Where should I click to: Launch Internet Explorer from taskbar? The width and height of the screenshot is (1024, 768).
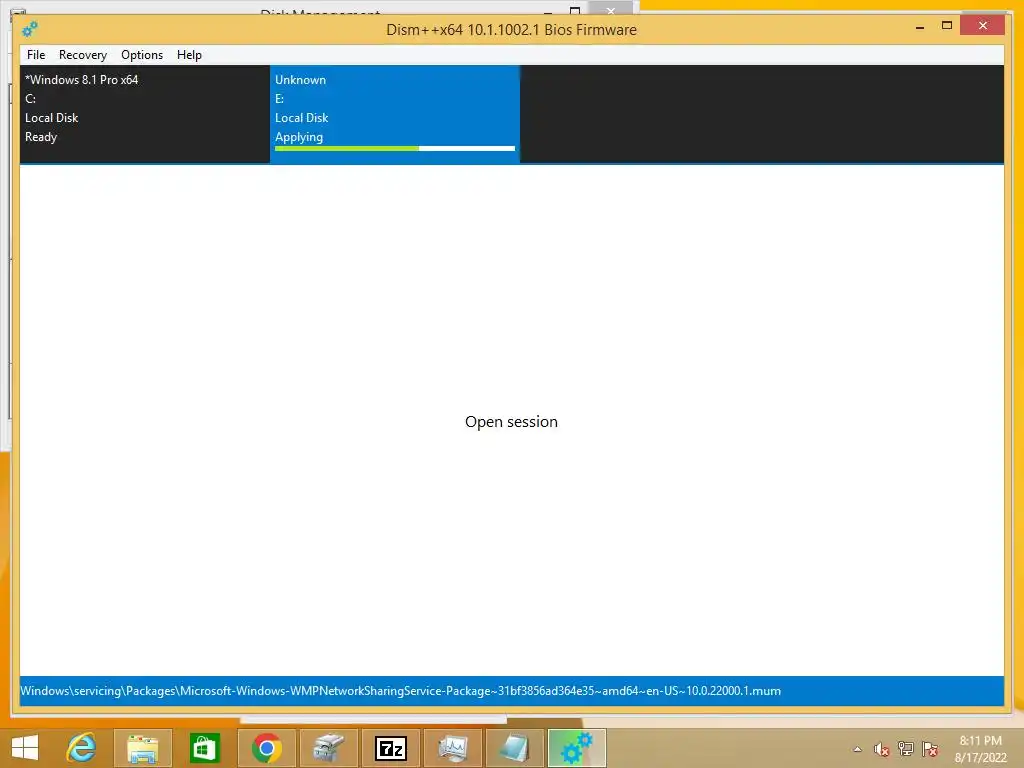click(82, 748)
